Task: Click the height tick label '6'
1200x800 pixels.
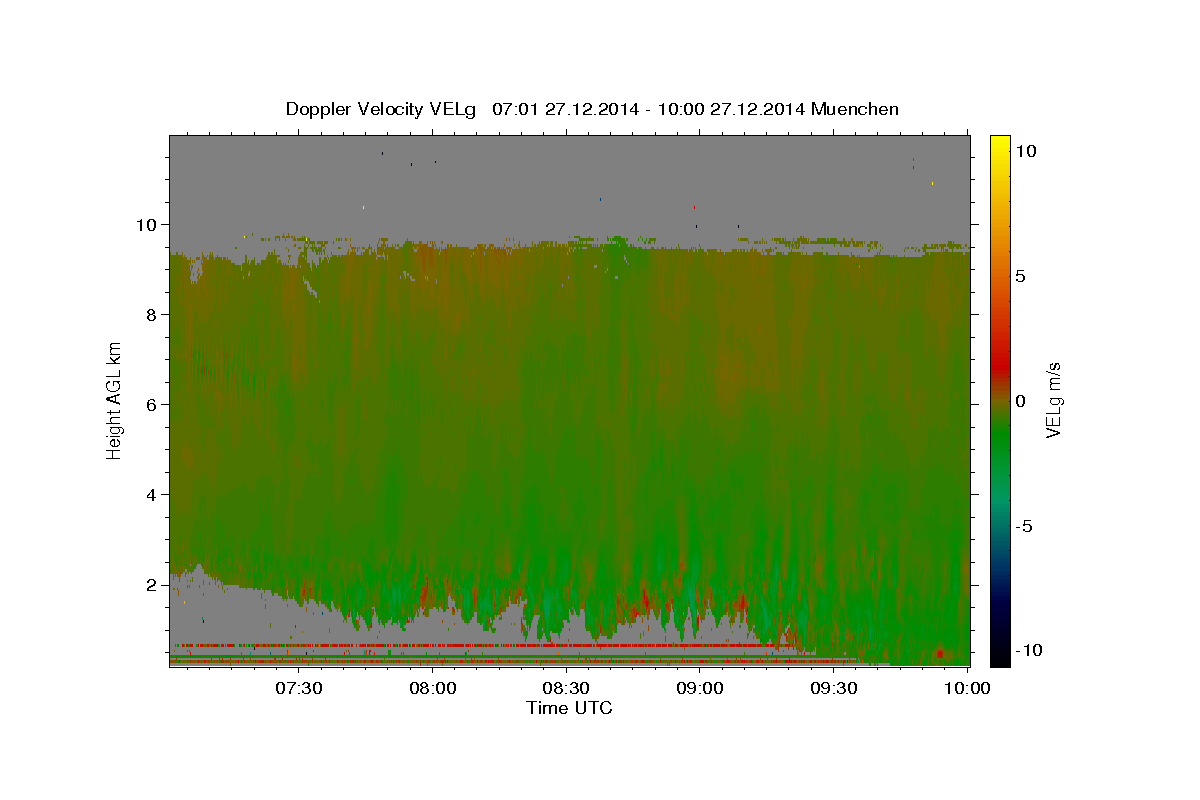Action: tap(153, 405)
